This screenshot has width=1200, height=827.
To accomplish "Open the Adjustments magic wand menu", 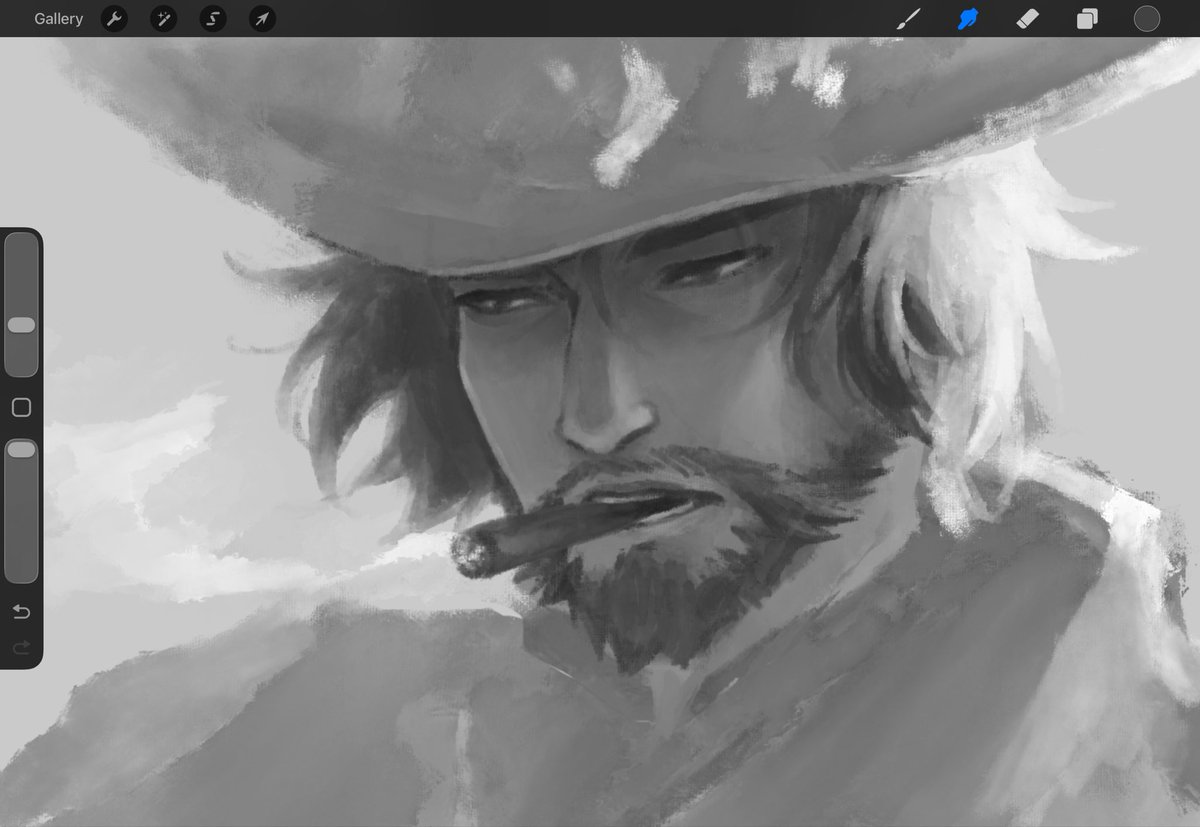I will click(163, 19).
